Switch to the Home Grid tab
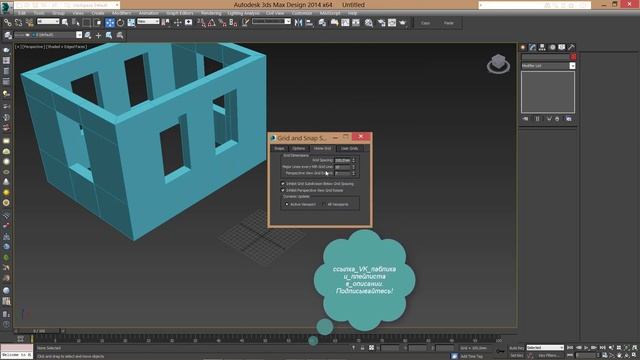The image size is (640, 360). coord(322,149)
